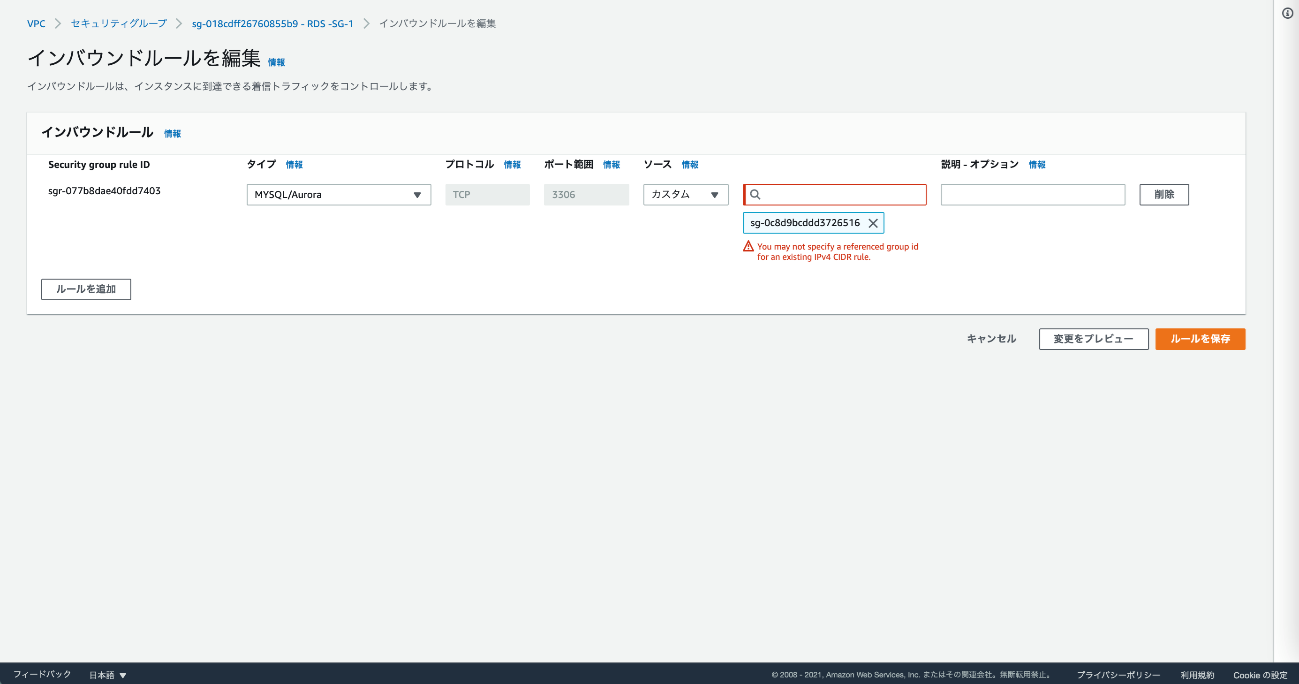Click 情報 link beside ポート範囲 header
Viewport: 1299px width, 684px height.
(611, 165)
